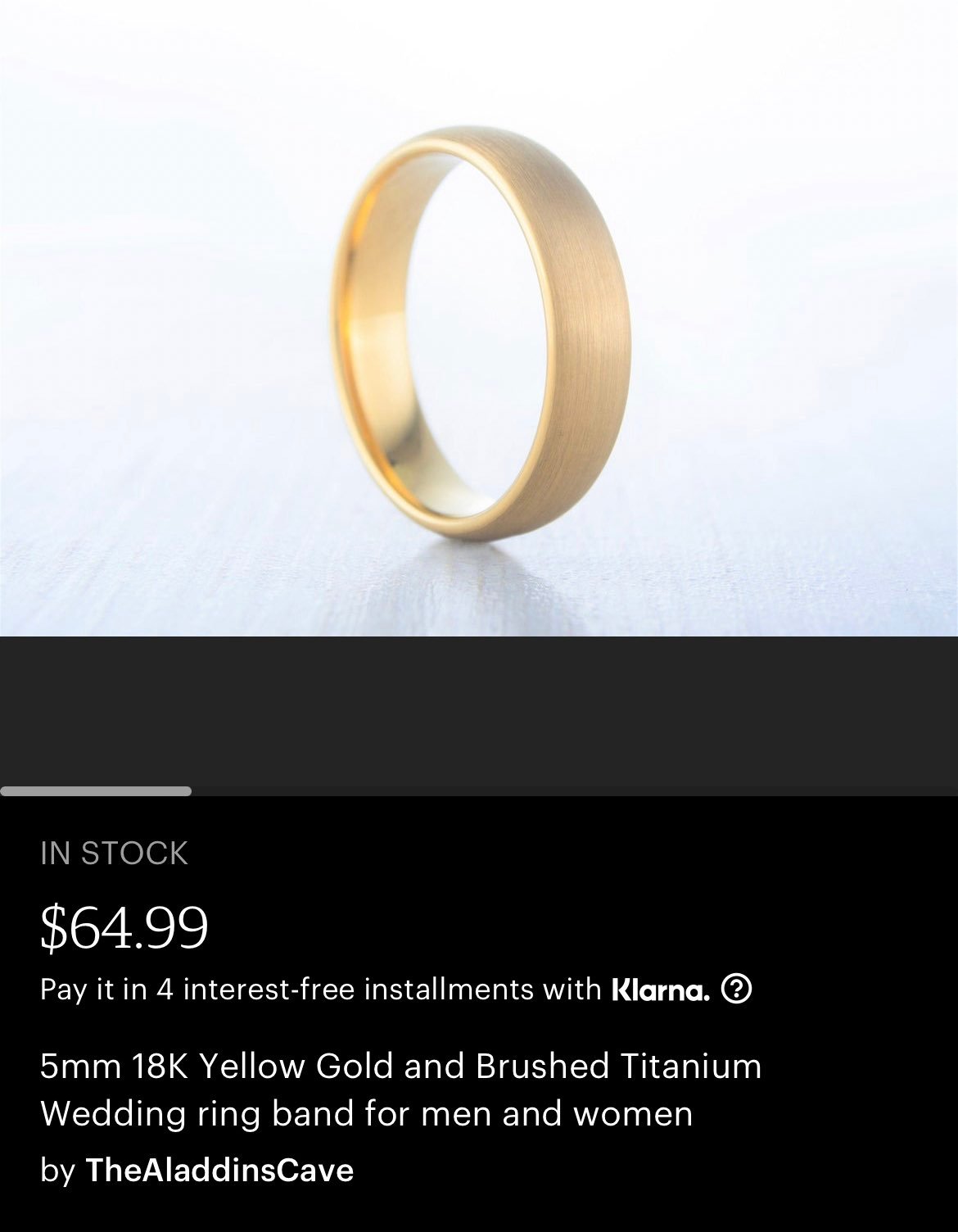
Task: Open the Klarna help question mark icon
Action: (x=736, y=990)
